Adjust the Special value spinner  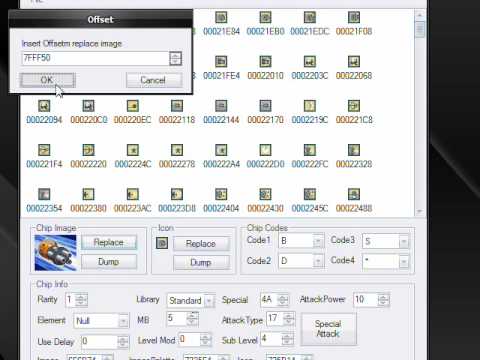283,300
